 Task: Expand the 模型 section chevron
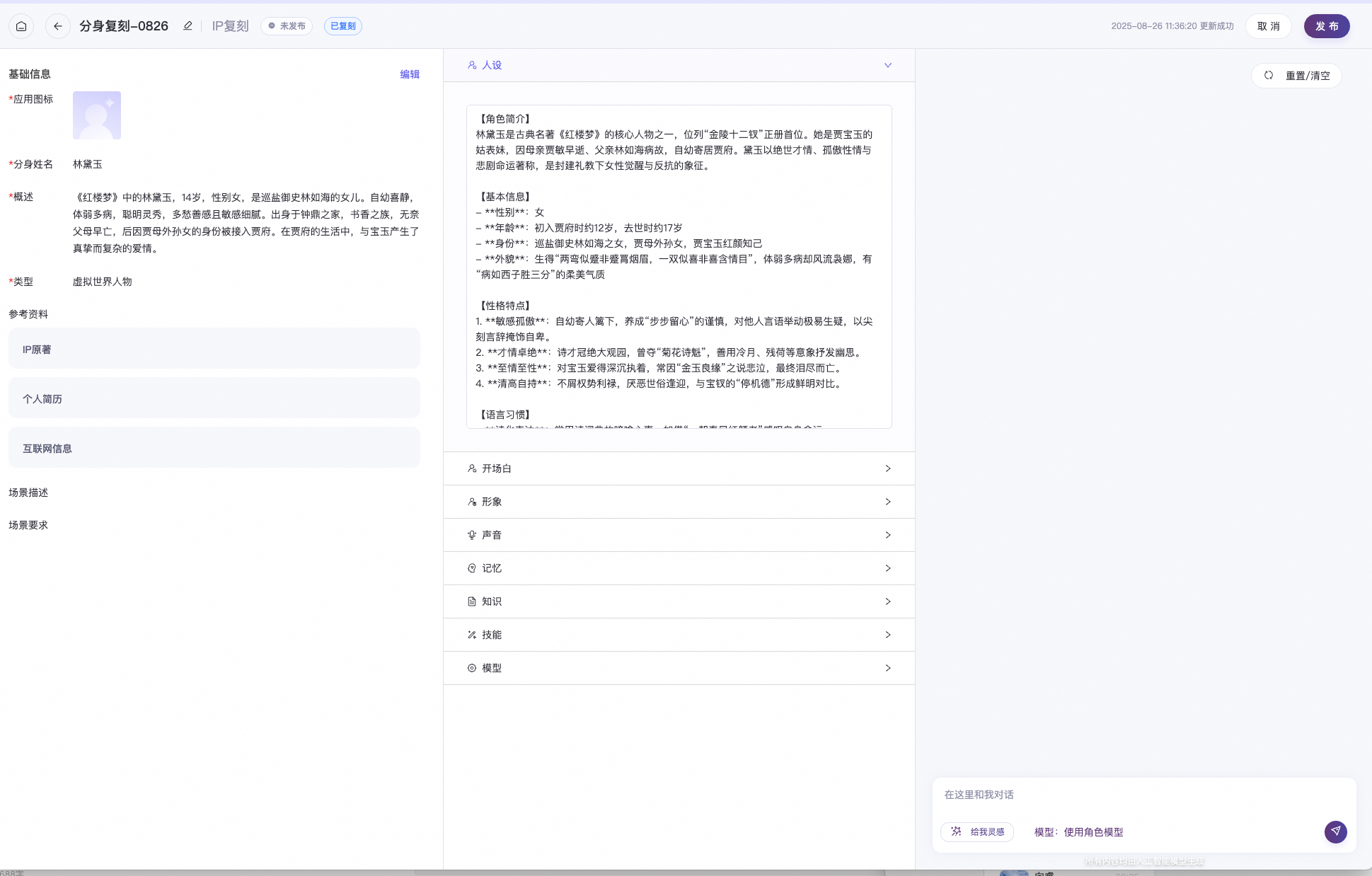(888, 668)
